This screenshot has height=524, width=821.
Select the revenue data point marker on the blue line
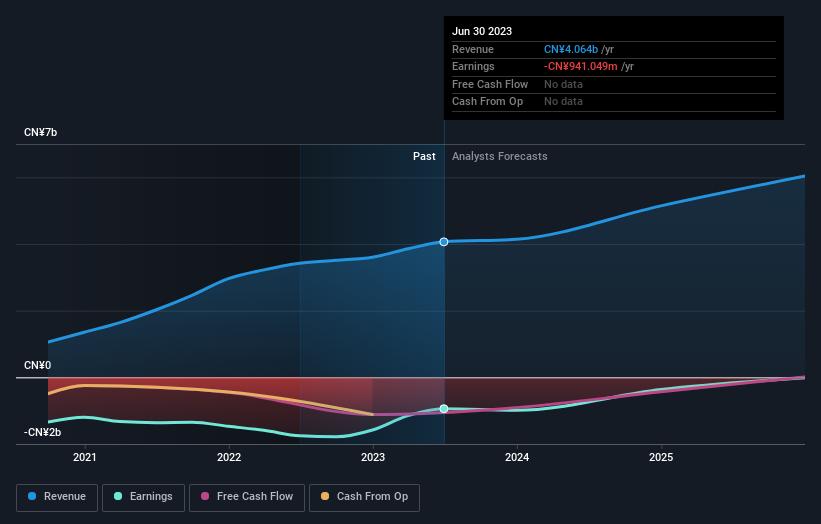[443, 242]
